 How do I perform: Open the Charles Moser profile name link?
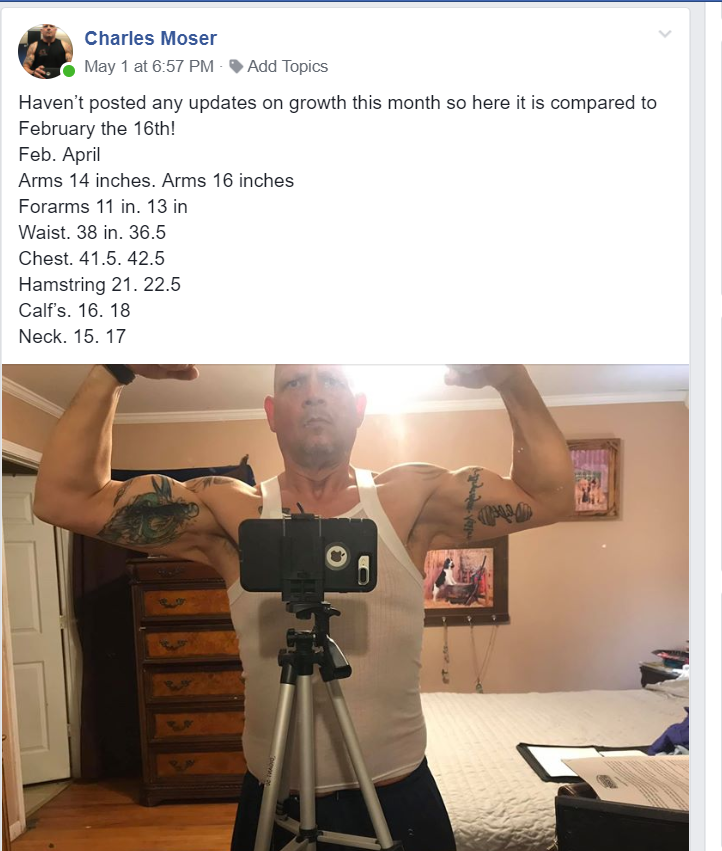(150, 38)
